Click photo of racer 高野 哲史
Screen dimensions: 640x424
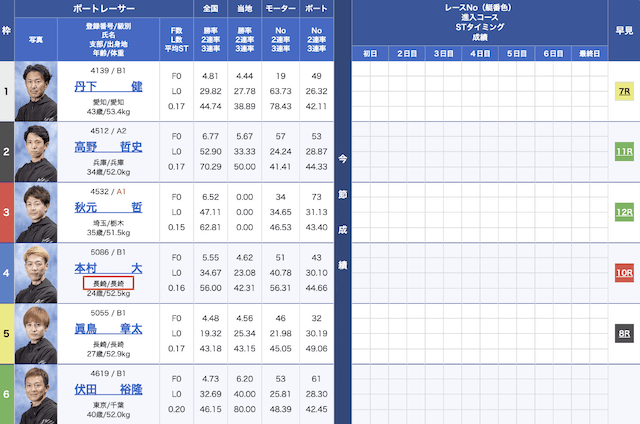(36, 152)
